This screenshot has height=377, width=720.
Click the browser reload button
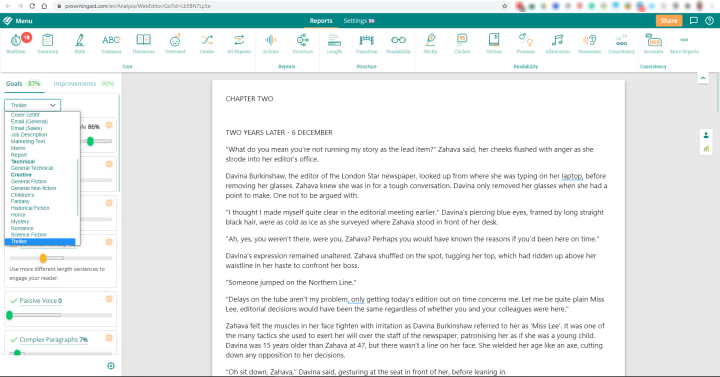click(x=32, y=6)
